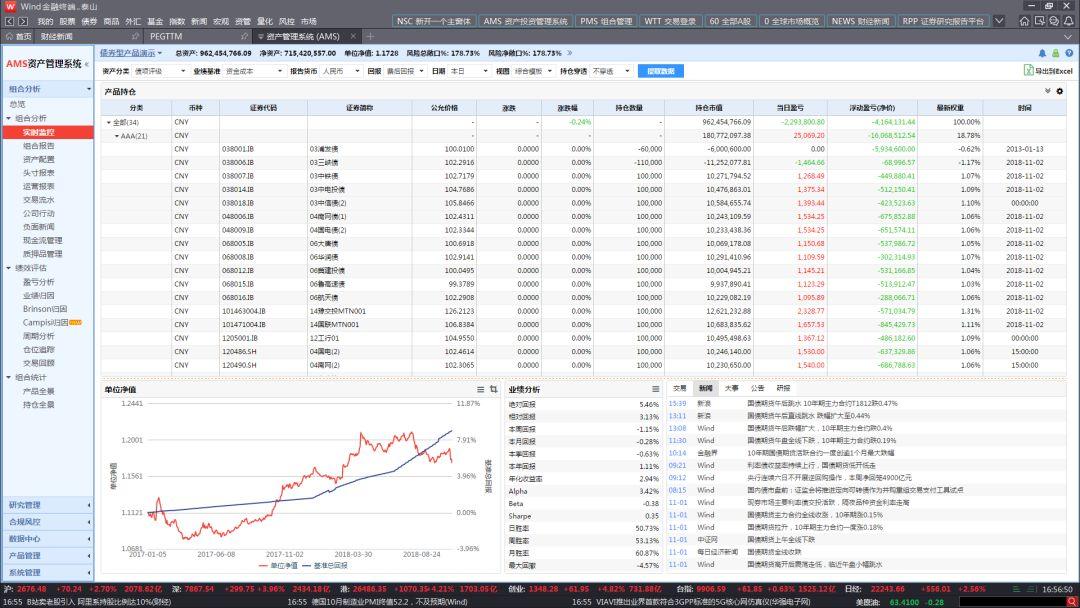The height and width of the screenshot is (608, 1080).
Task: Switch to the 公告 tab in the news panel
Action: coord(757,388)
